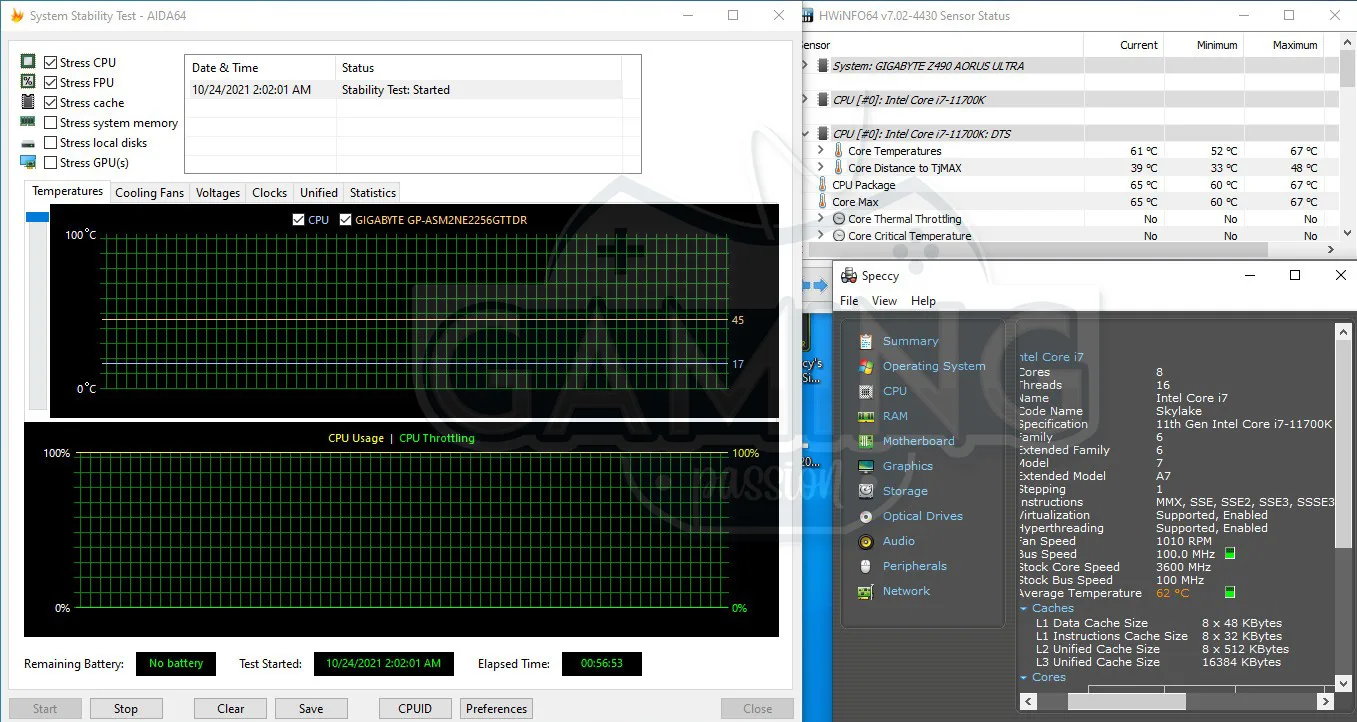Click the Storage drive icon in Speccy
Viewport: 1357px width, 722px height.
pyautogui.click(x=866, y=491)
